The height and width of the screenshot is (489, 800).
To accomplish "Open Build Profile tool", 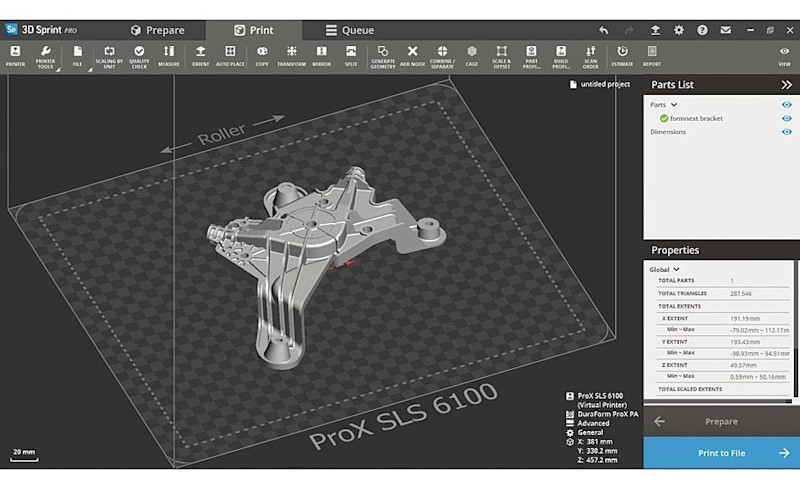I will click(x=561, y=56).
